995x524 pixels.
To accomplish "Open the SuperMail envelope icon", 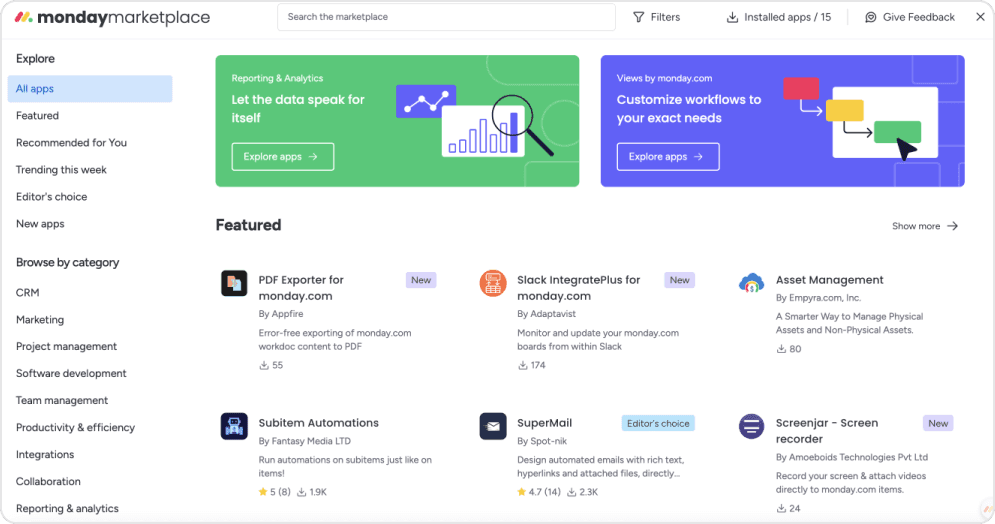I will [493, 426].
